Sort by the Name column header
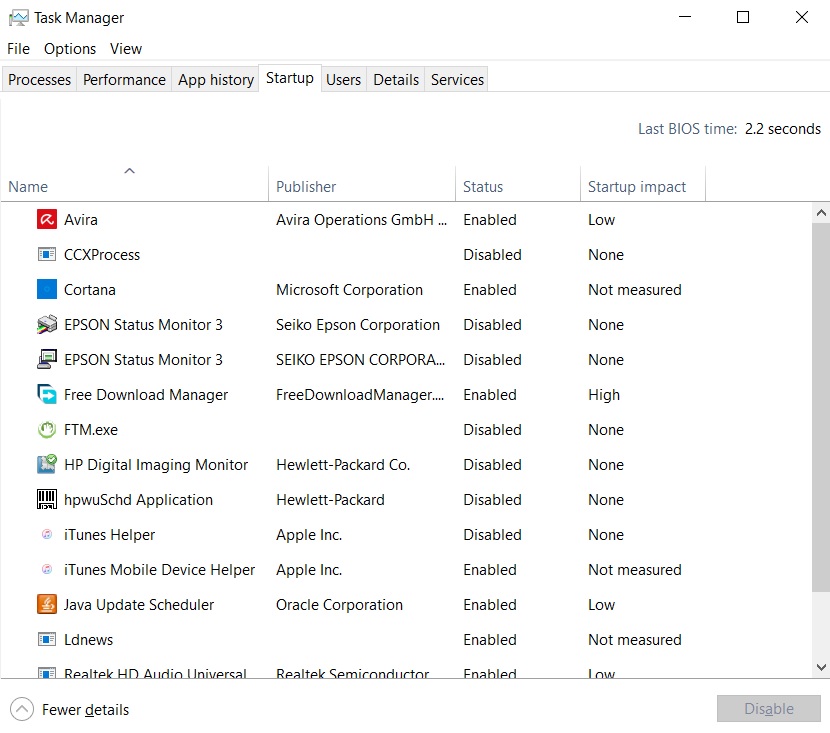 134,183
